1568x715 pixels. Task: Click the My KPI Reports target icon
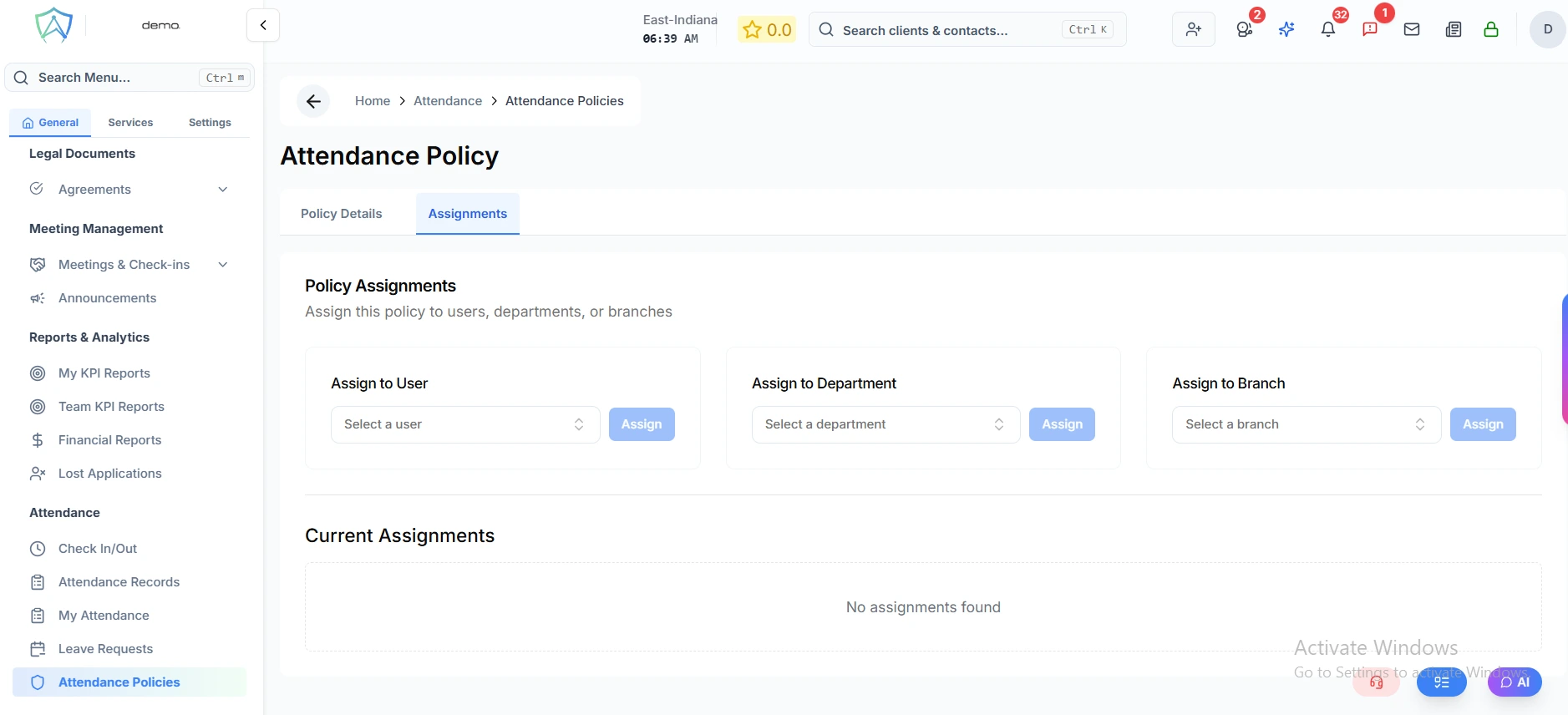[38, 373]
